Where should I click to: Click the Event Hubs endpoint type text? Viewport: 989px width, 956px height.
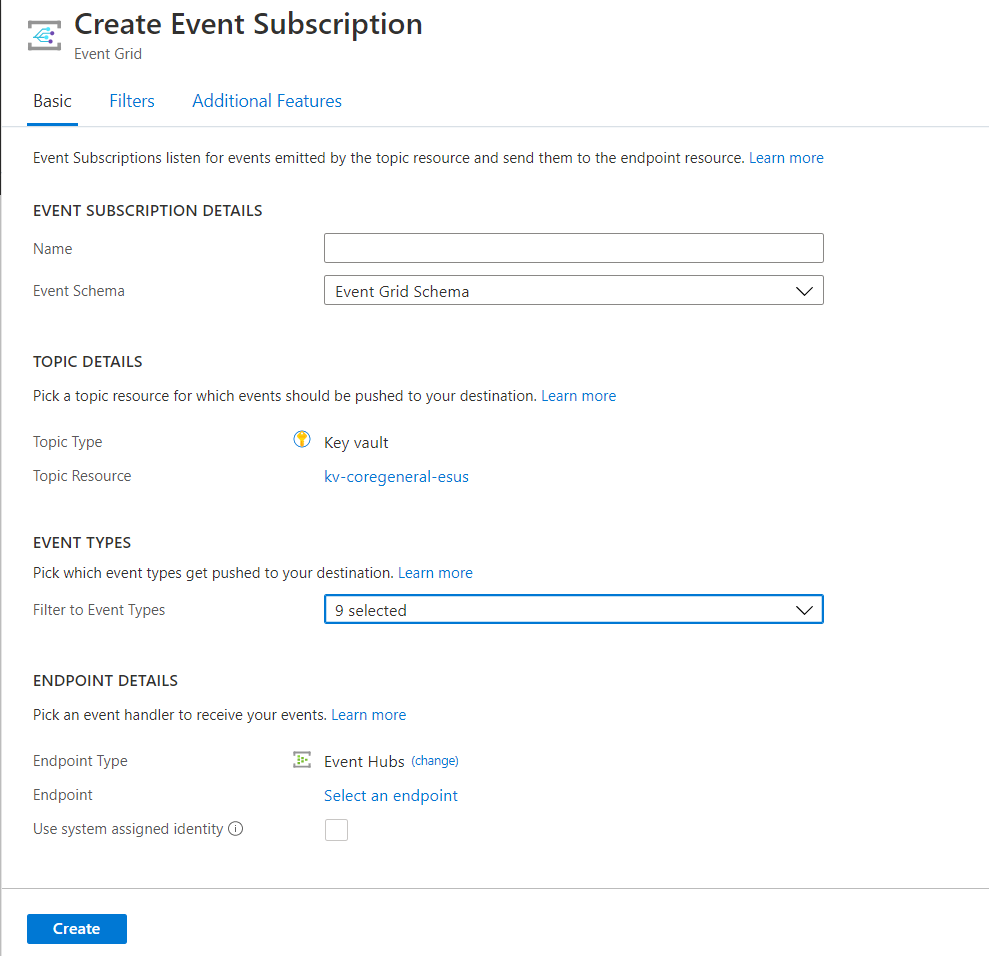click(364, 762)
